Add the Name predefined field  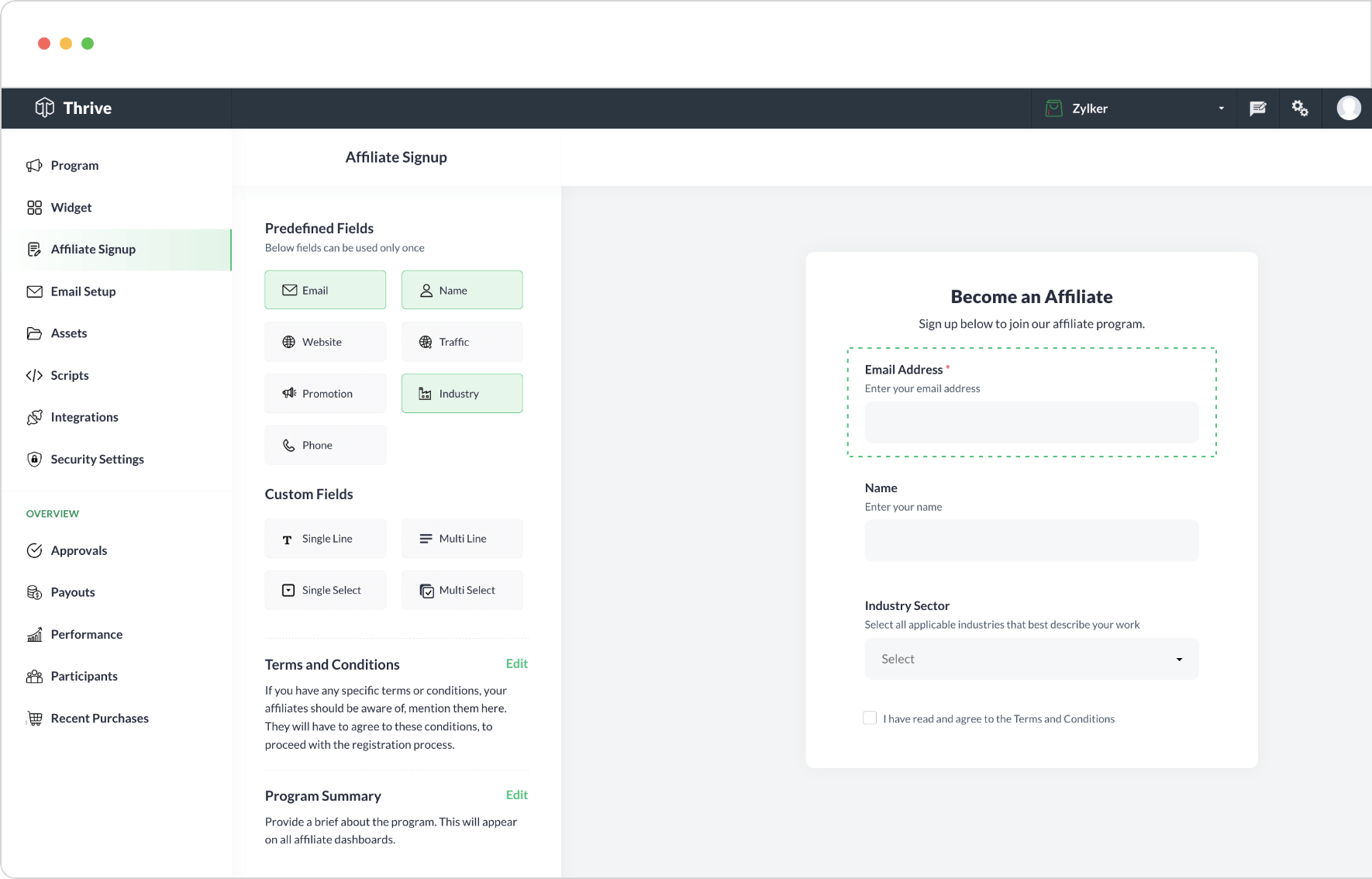pyautogui.click(x=462, y=290)
